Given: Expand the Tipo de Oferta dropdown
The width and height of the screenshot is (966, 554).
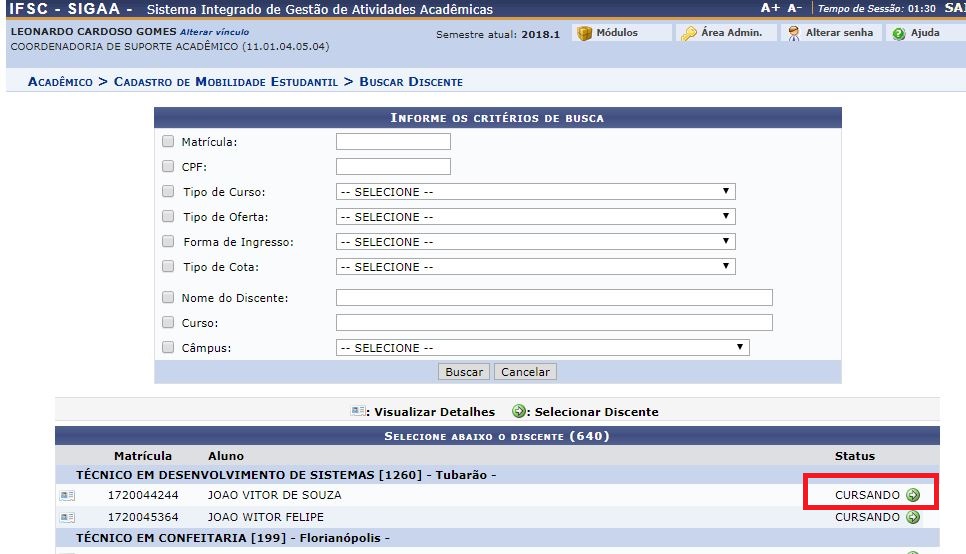Looking at the screenshot, I should [535, 217].
